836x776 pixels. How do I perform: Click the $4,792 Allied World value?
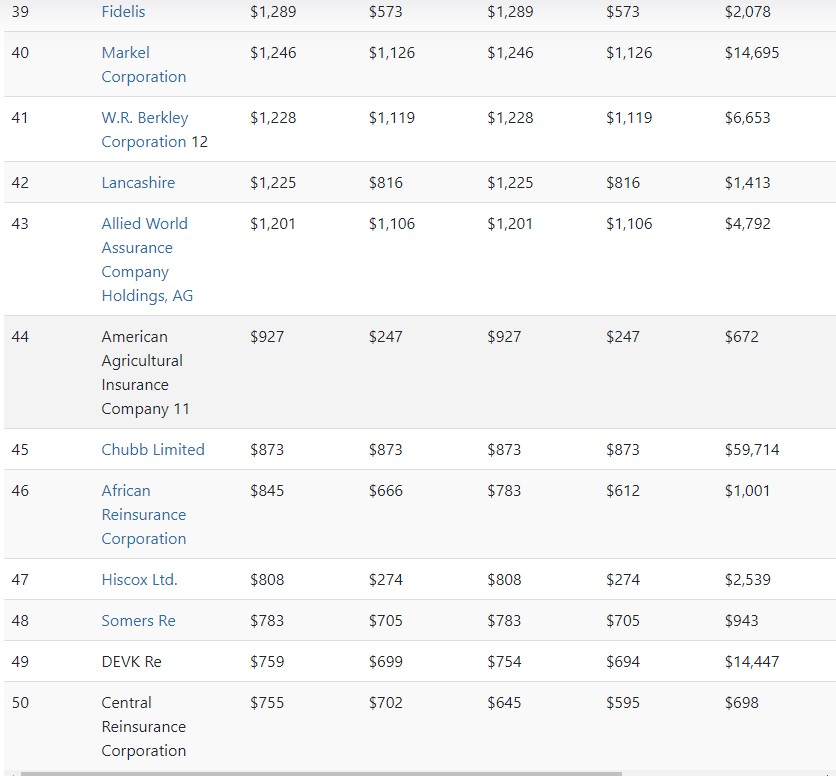[x=747, y=224]
